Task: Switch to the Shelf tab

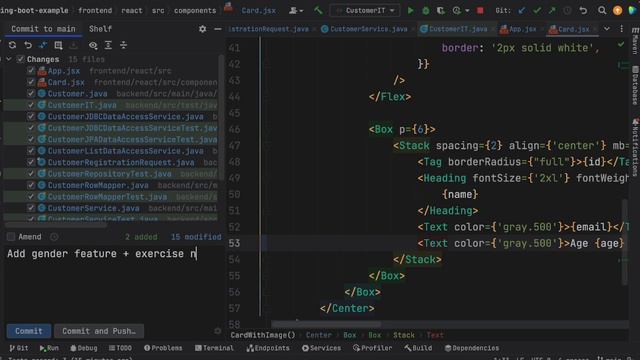Action: click(100, 29)
